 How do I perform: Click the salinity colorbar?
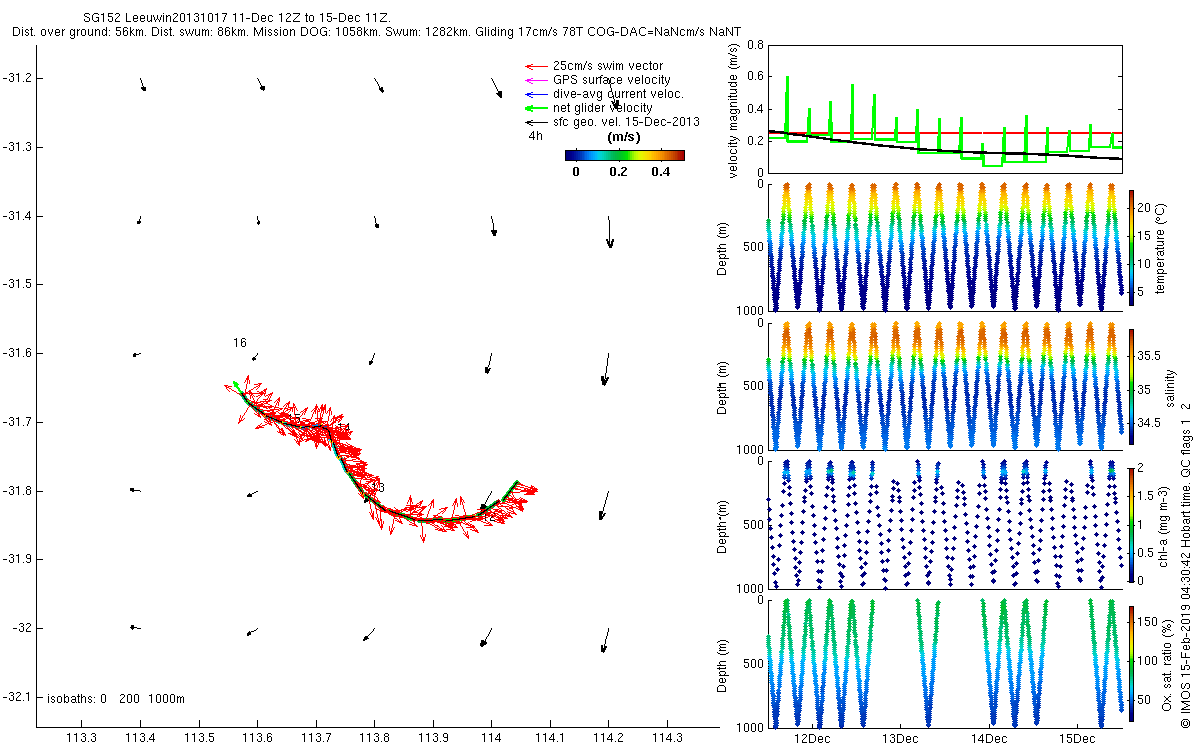coord(1132,385)
